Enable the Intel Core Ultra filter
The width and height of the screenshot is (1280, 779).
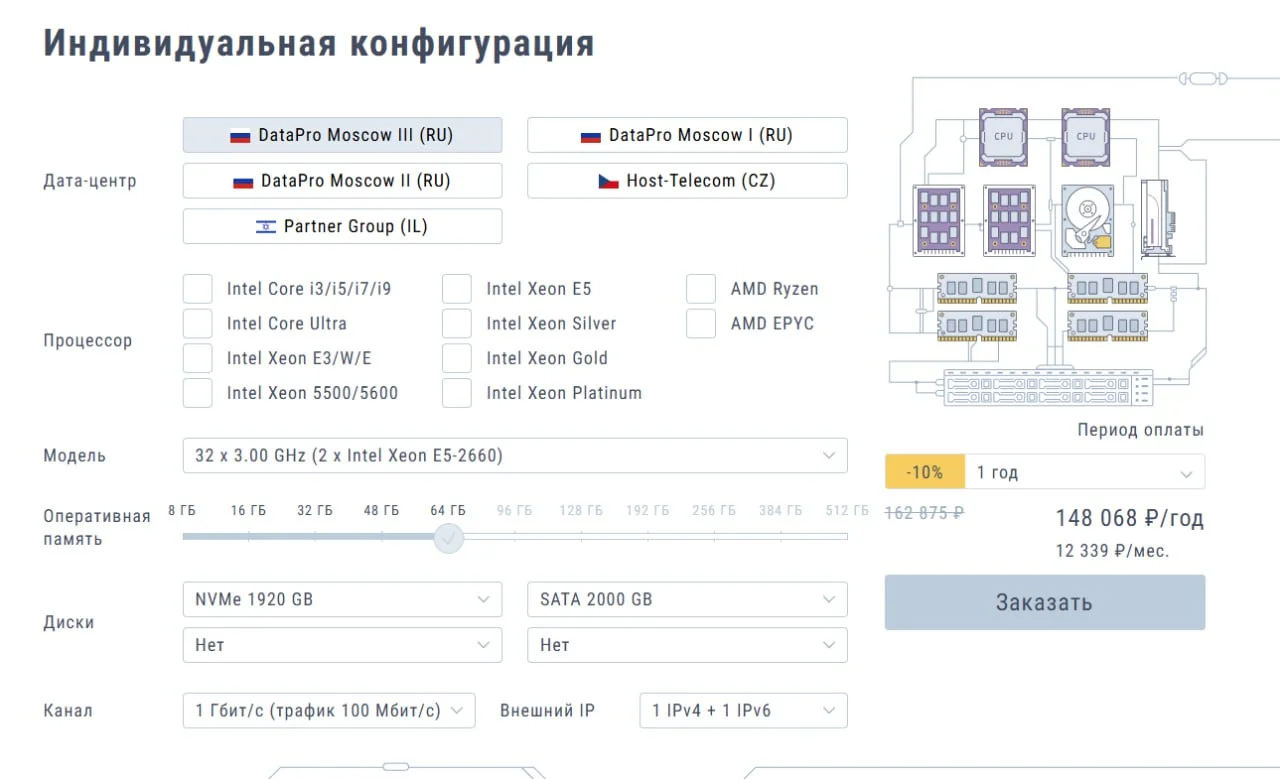(198, 323)
